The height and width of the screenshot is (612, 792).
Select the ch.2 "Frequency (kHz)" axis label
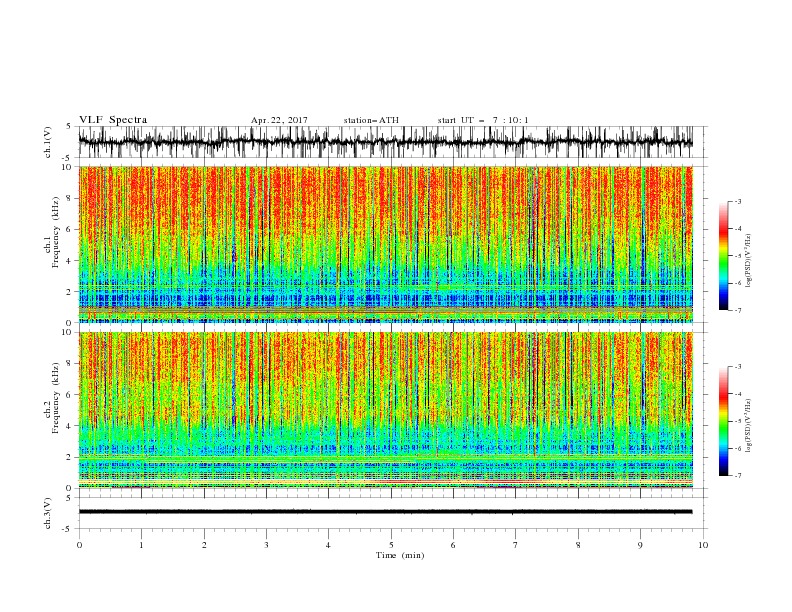tap(56, 398)
